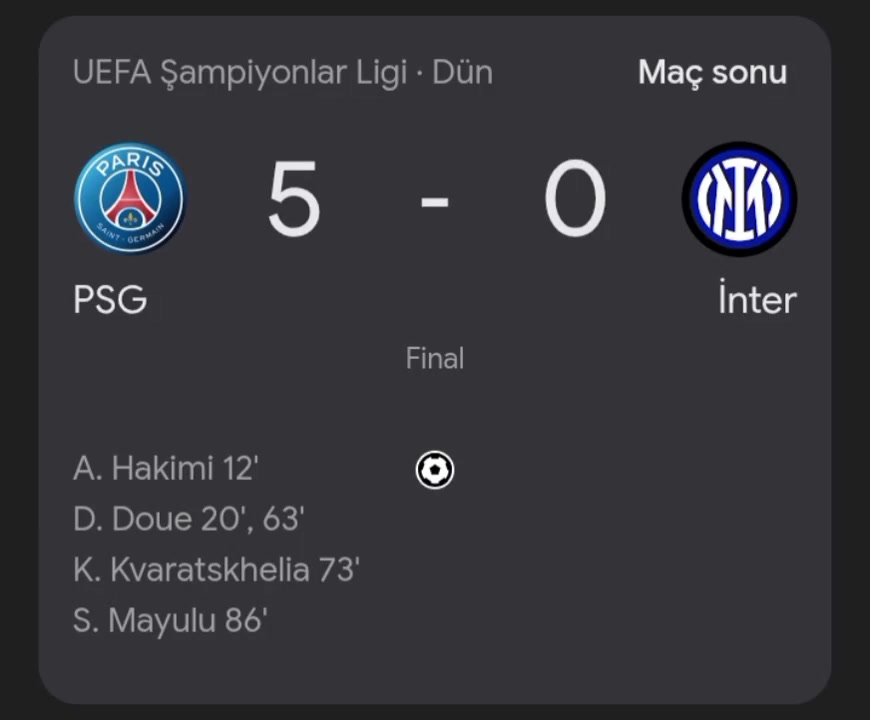
Task: Click Kvaratskhelia's 73' goal minute
Action: (x=340, y=570)
